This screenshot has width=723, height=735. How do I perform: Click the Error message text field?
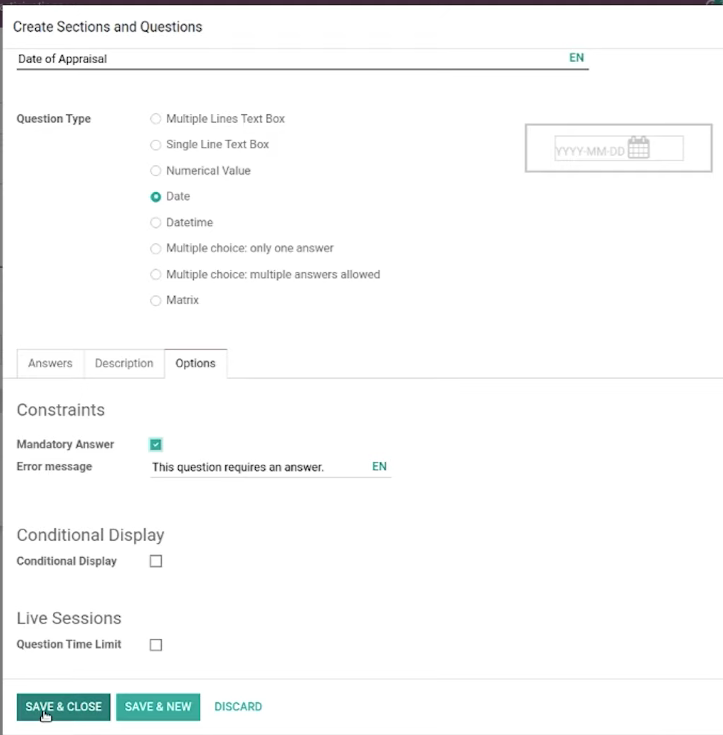pyautogui.click(x=260, y=467)
